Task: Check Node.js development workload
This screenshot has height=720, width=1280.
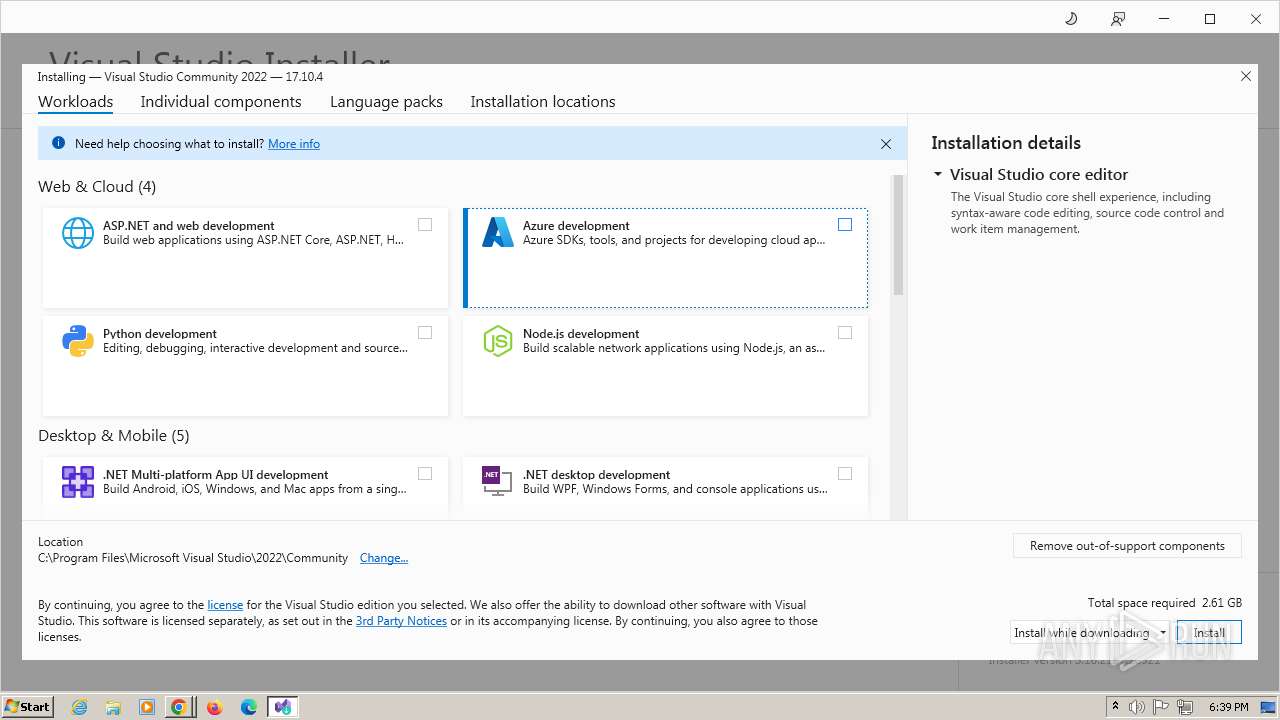Action: (845, 333)
